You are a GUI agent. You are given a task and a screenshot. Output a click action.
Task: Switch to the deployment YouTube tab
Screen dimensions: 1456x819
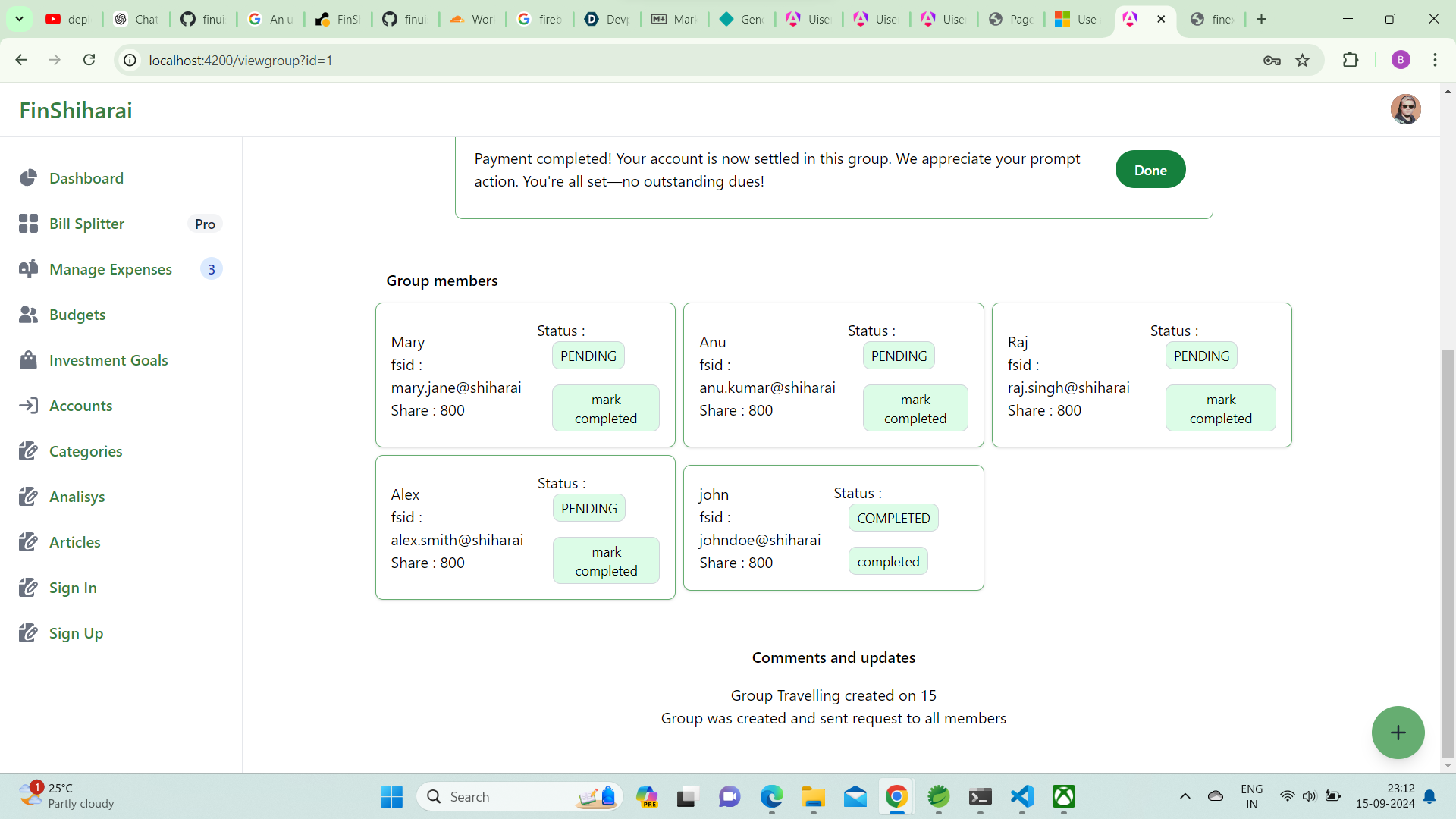(68, 19)
